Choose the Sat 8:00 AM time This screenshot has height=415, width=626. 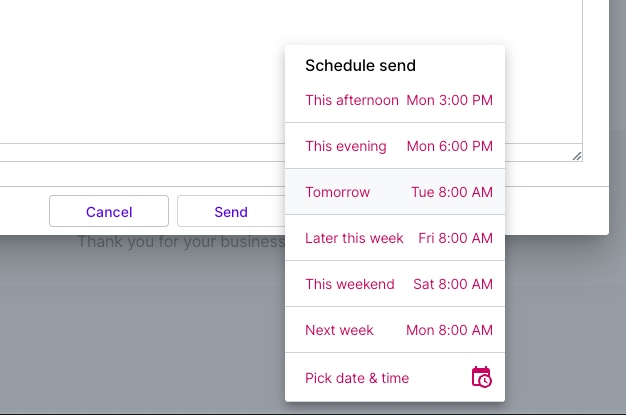[453, 284]
